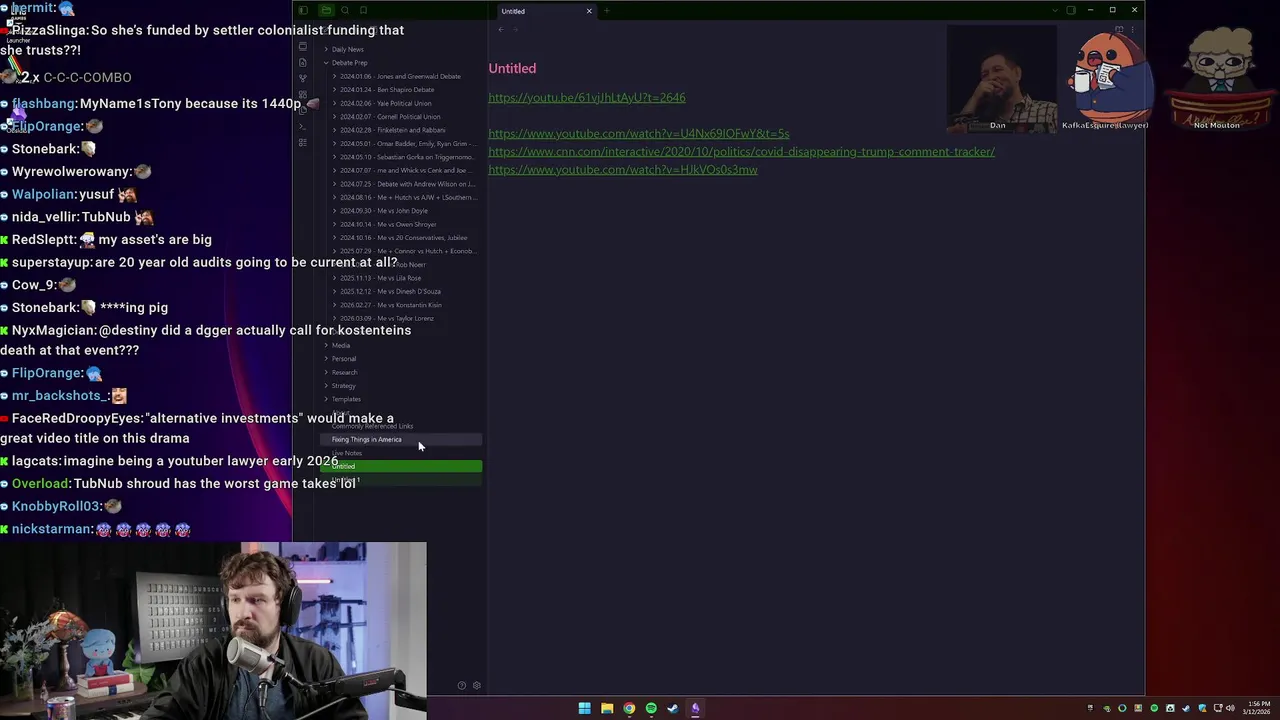Click the pink Untitled note title
Image resolution: width=1280 pixels, height=720 pixels.
pos(512,68)
